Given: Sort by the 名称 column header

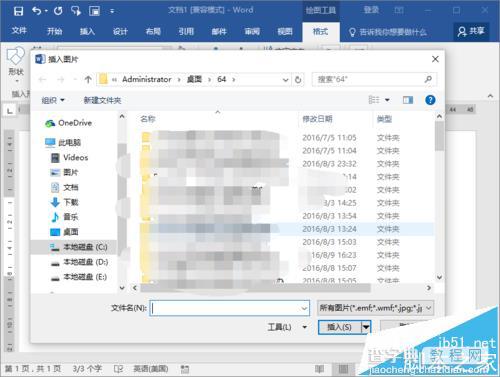Looking at the screenshot, I should pyautogui.click(x=148, y=119).
